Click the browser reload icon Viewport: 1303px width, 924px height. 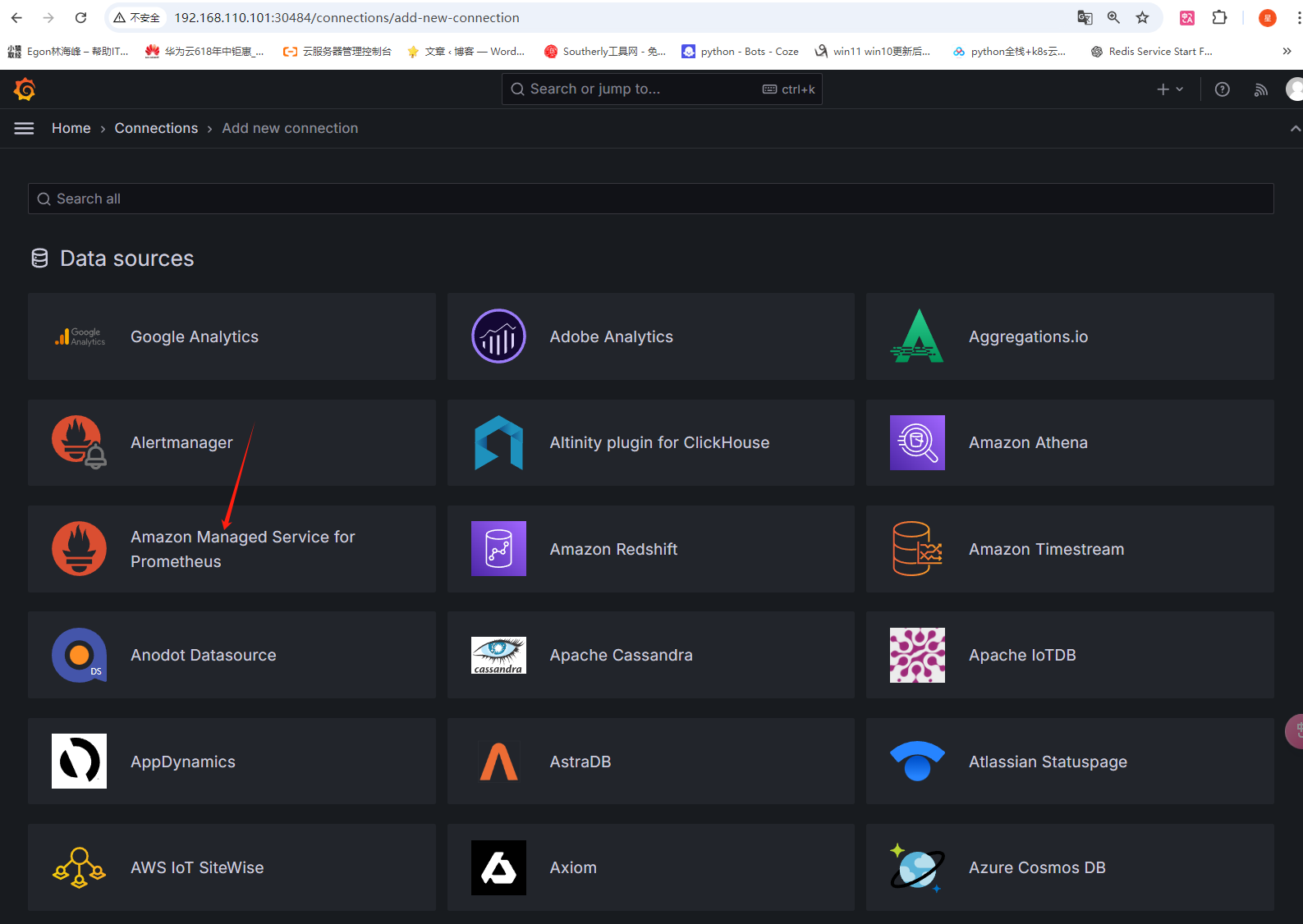80,17
